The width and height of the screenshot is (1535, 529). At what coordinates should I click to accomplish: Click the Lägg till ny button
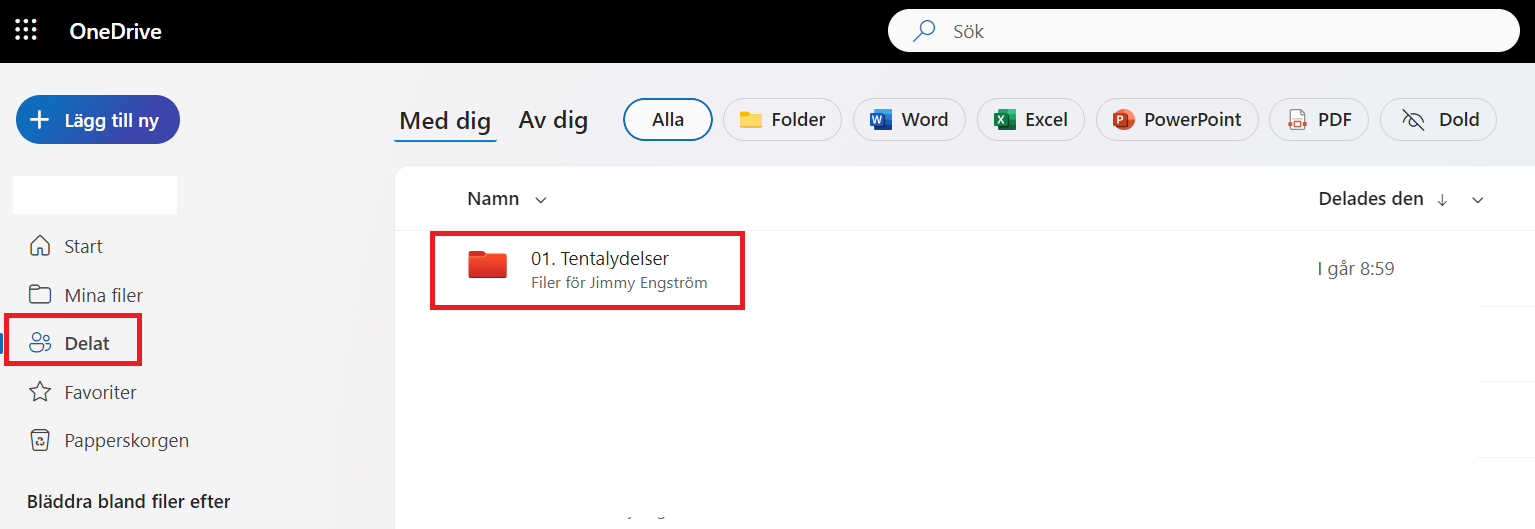pyautogui.click(x=98, y=120)
